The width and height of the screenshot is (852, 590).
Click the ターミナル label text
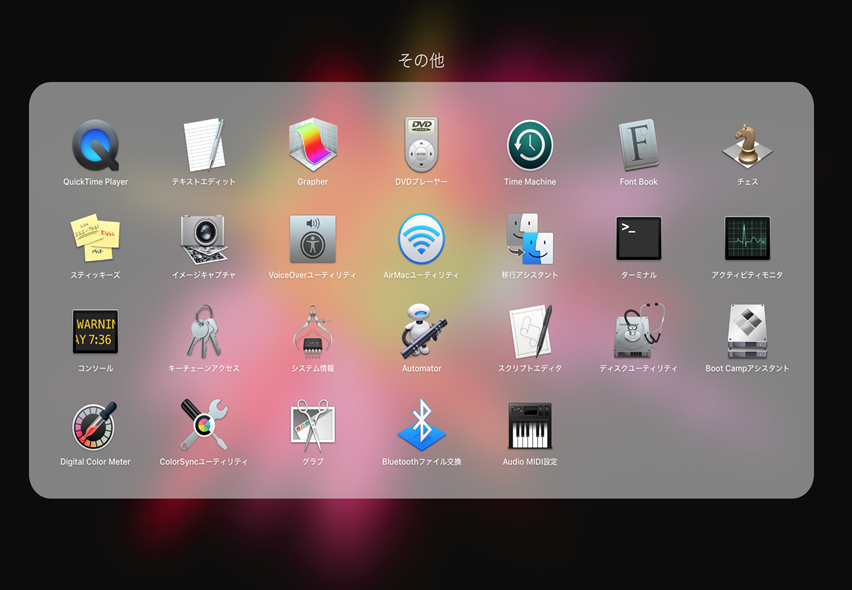coord(638,275)
